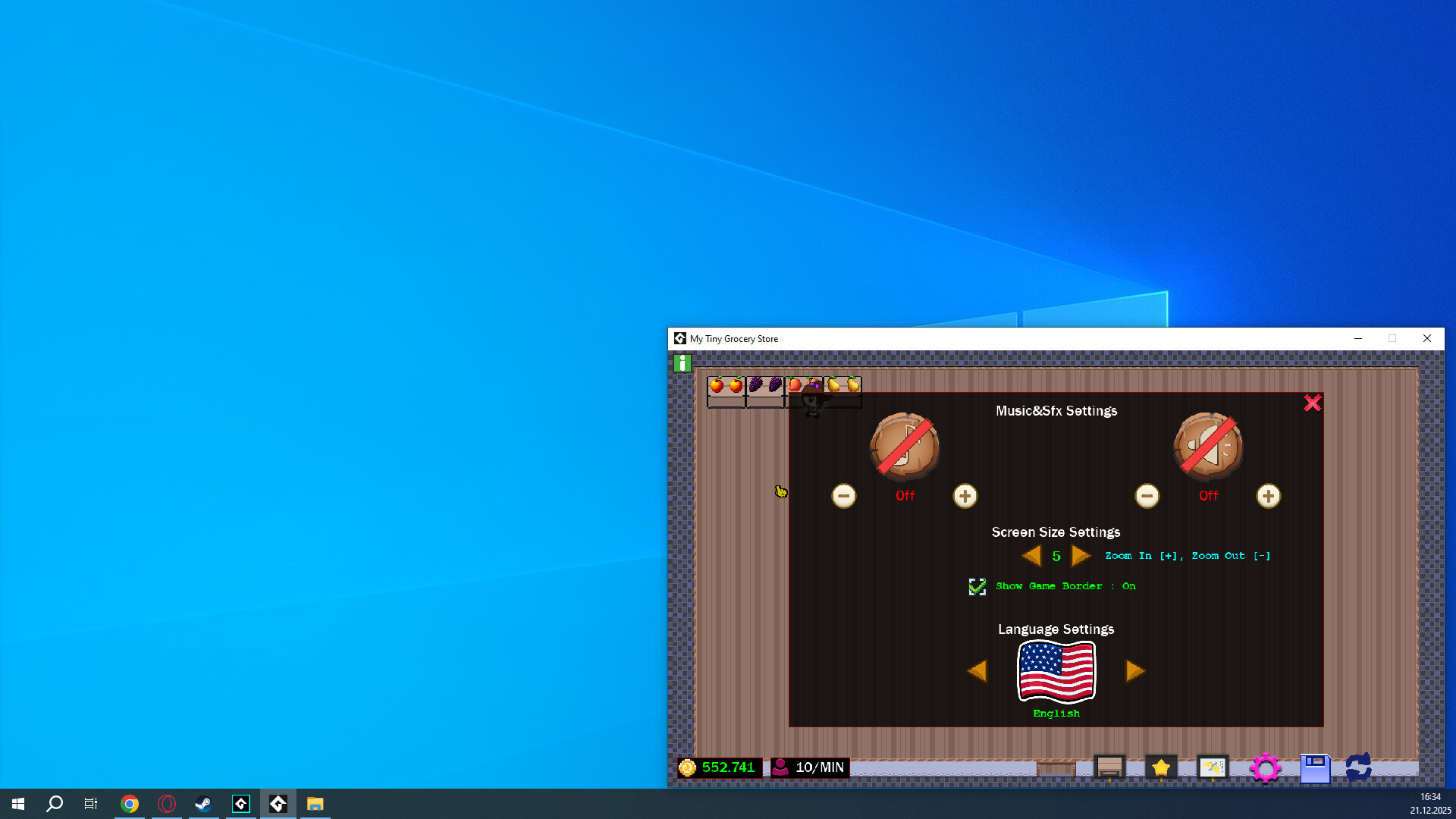Click the save floppy disk icon

pyautogui.click(x=1315, y=767)
